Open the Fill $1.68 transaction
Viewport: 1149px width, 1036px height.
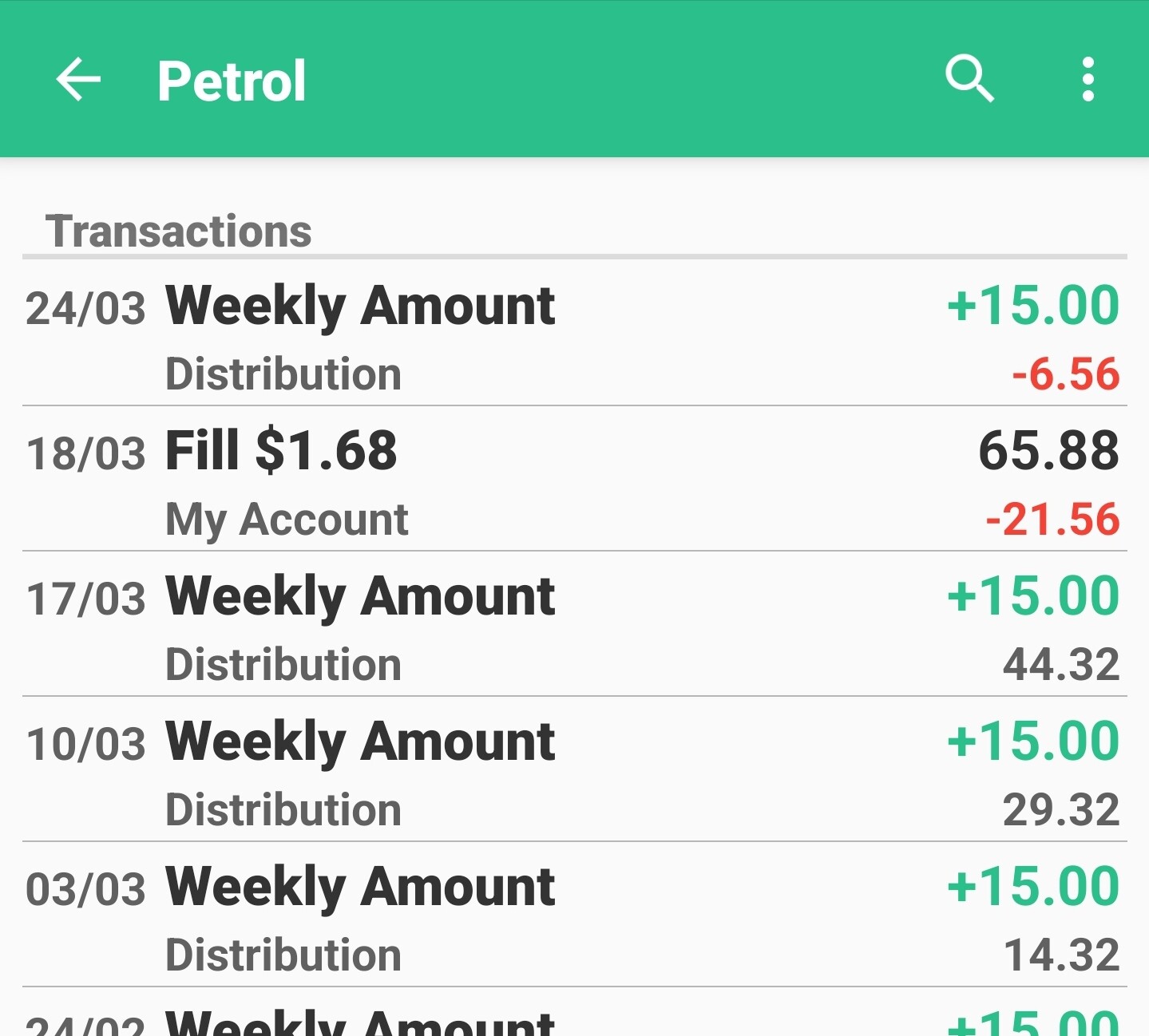[574, 479]
